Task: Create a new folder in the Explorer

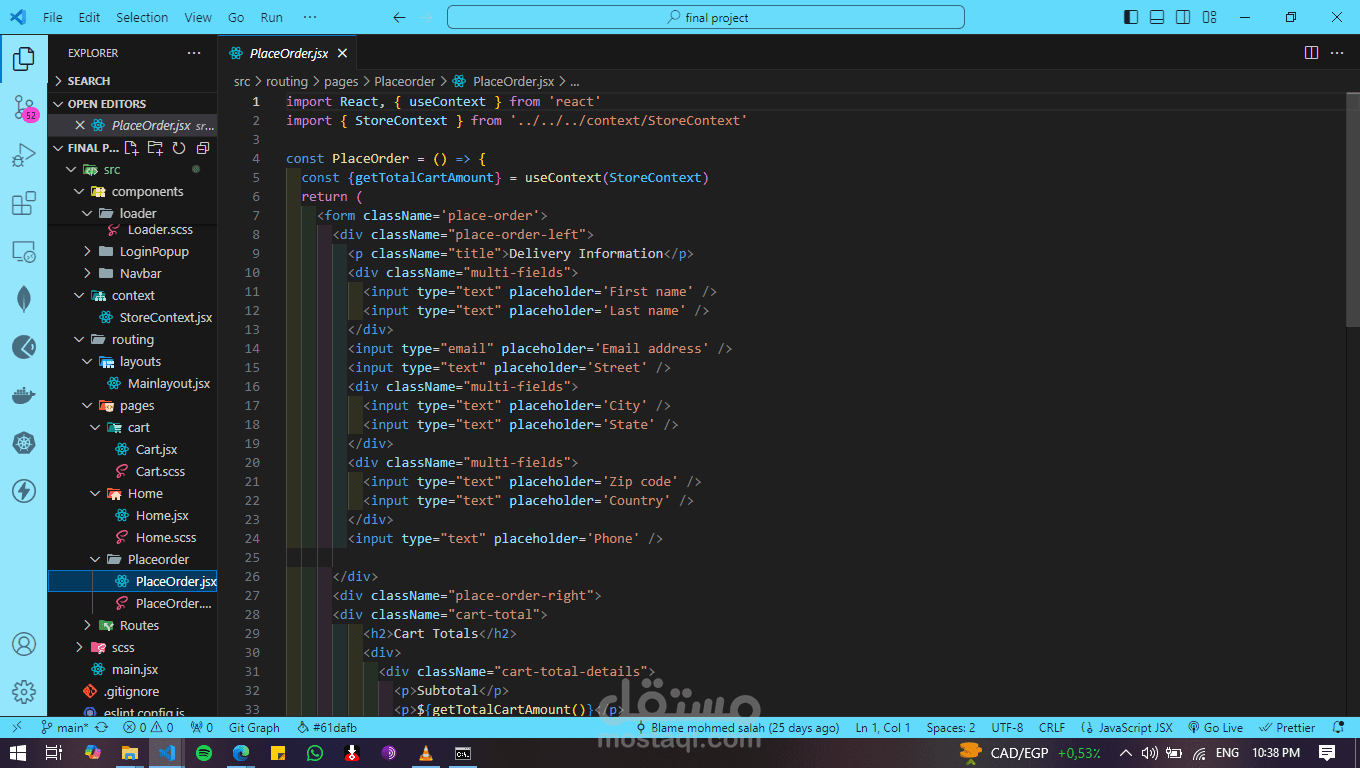Action: tap(155, 148)
